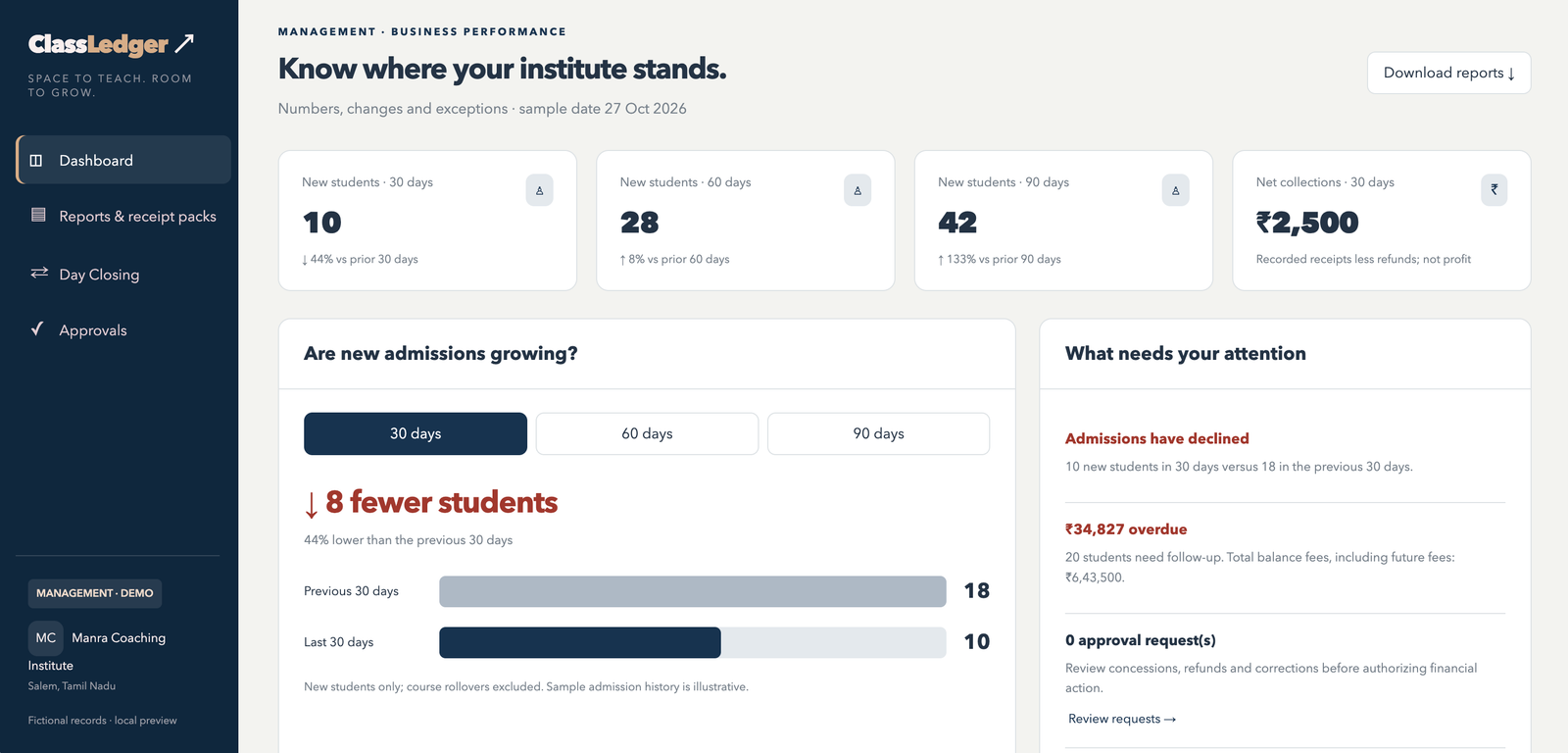The width and height of the screenshot is (1568, 753).
Task: Click "44% vs prior 30 days" text
Action: (x=360, y=260)
